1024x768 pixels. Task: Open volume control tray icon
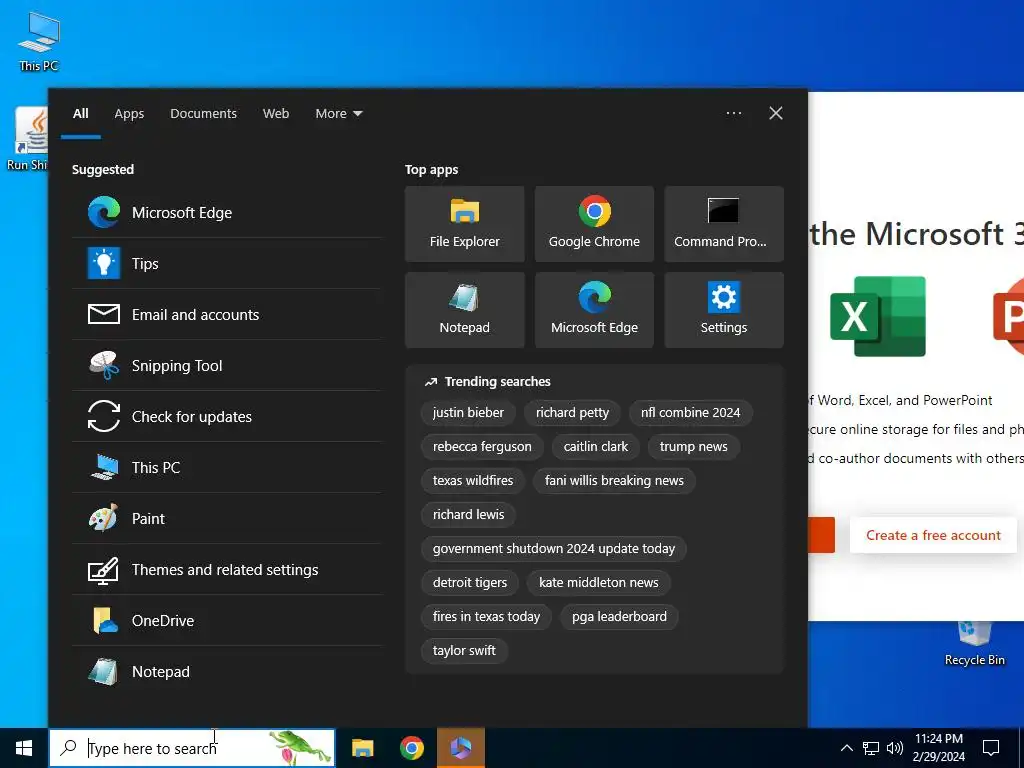pos(895,748)
